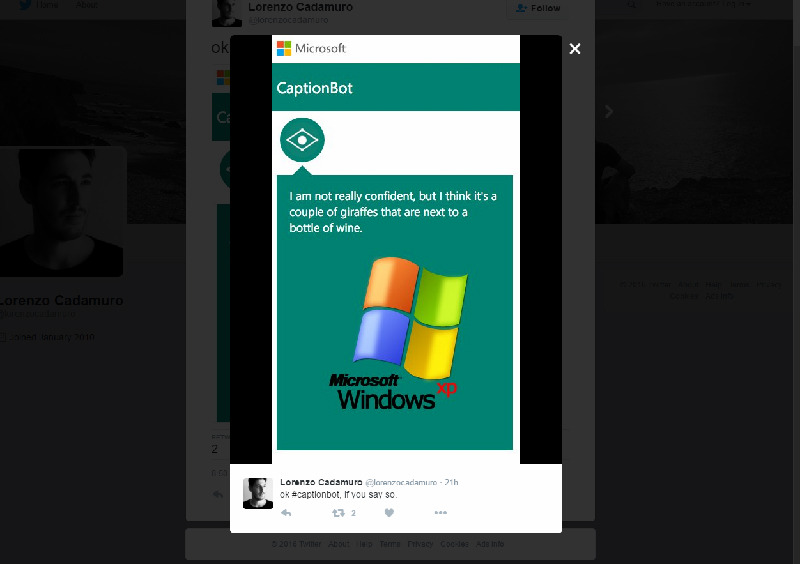Open the Privacy link in the footer

click(x=421, y=544)
